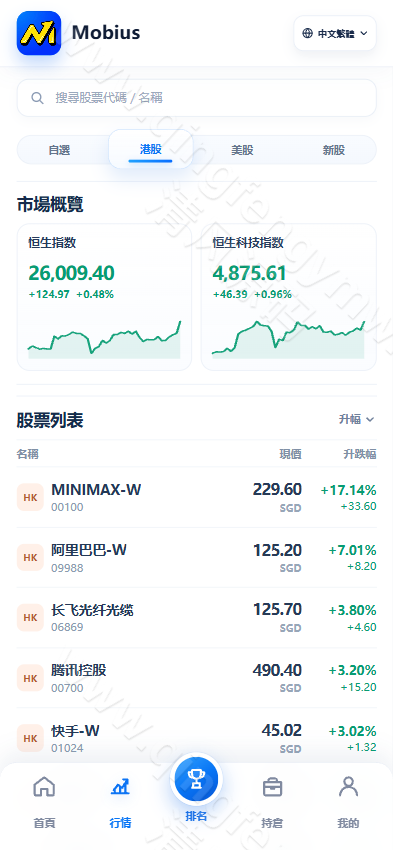Click the search magnifier icon
393x850 pixels.
point(37,98)
